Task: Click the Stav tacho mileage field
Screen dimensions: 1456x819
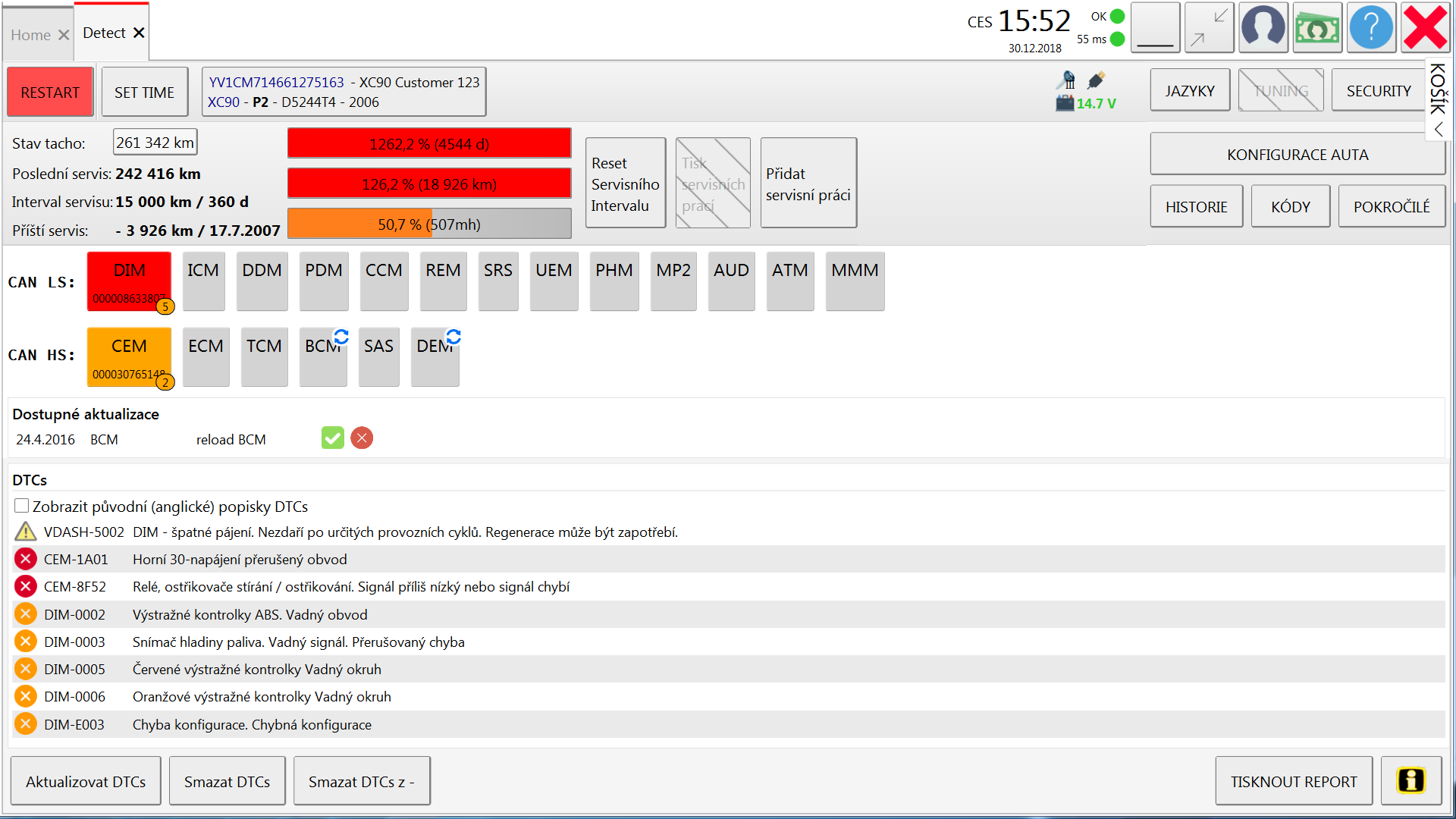Action: (x=155, y=143)
